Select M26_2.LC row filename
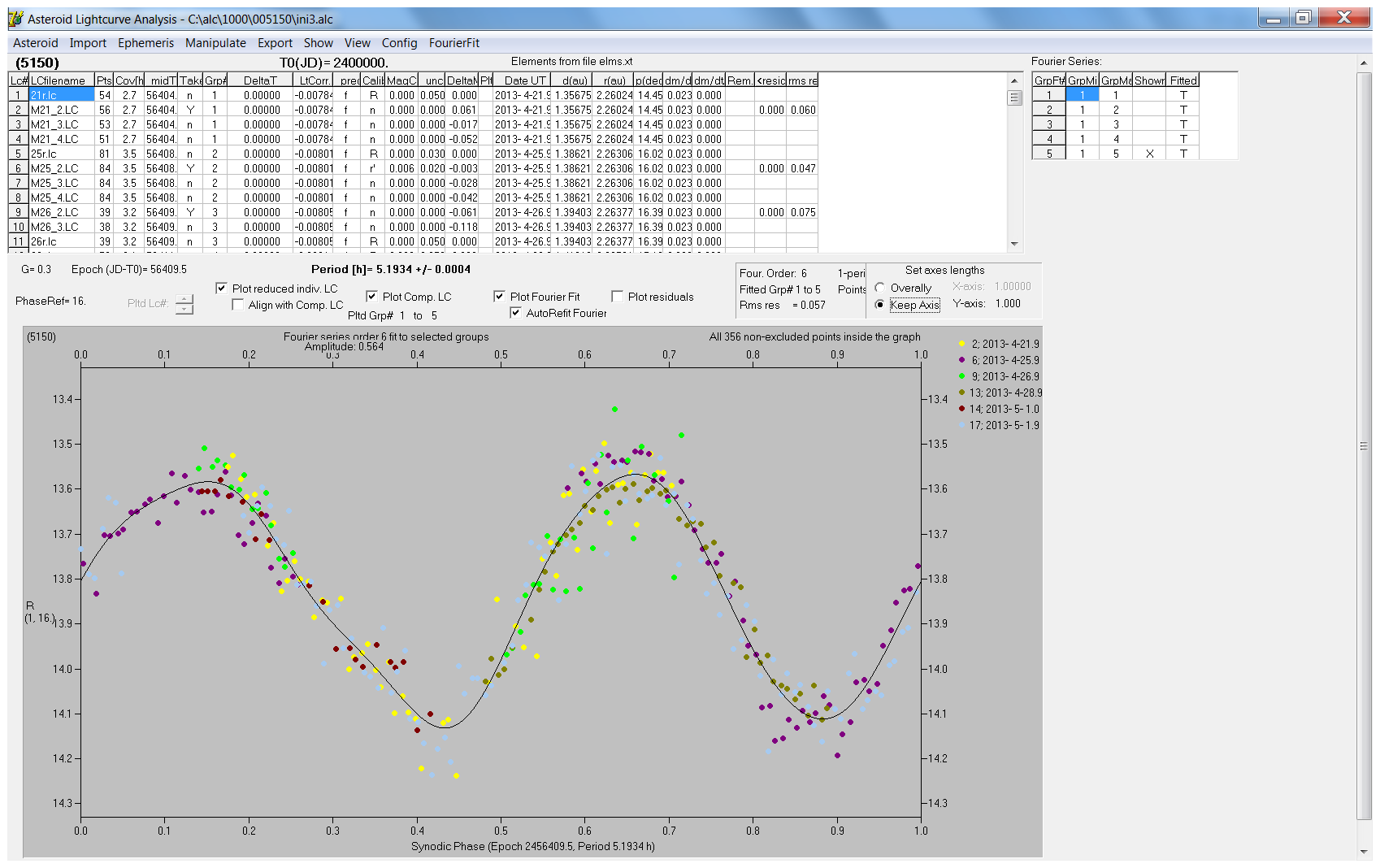Image resolution: width=1380 pixels, height=868 pixels. pos(61,212)
